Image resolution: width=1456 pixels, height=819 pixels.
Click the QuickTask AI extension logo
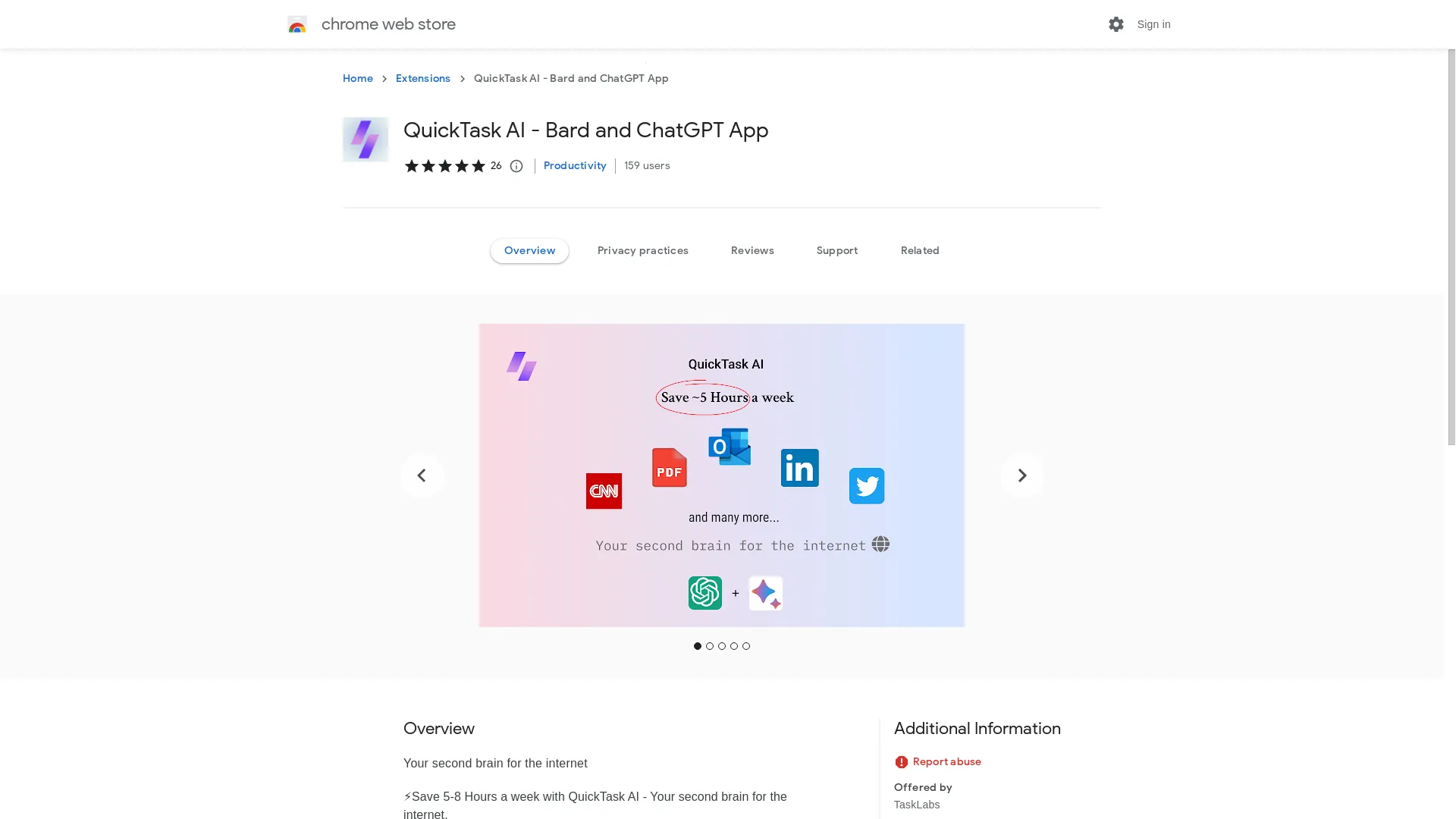[x=366, y=140]
